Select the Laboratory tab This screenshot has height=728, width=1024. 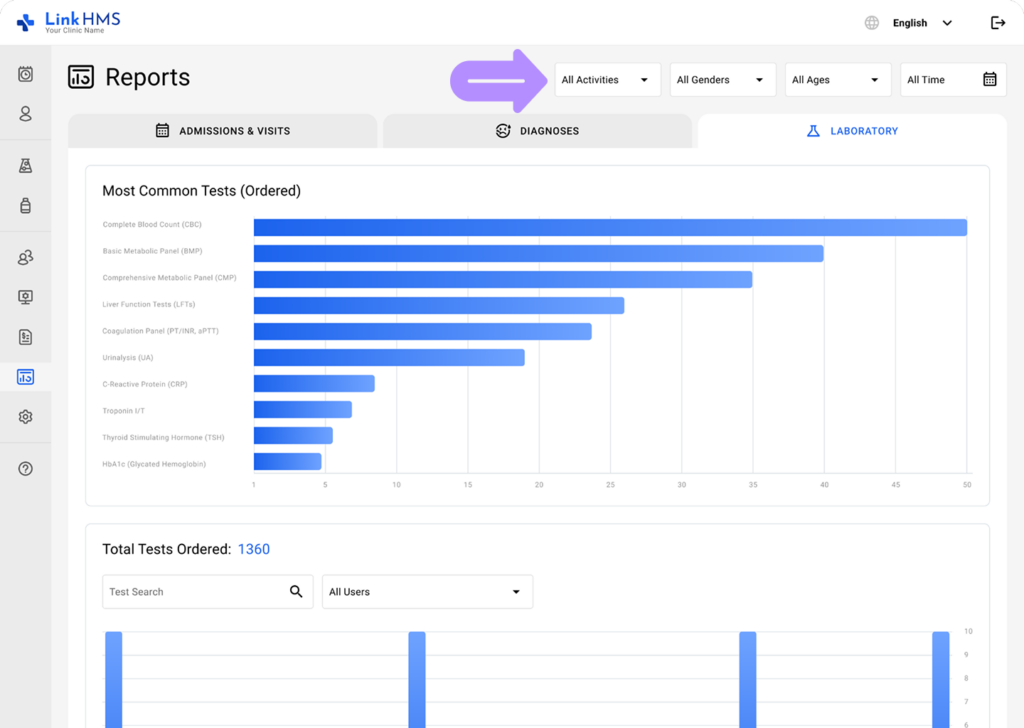tap(852, 131)
